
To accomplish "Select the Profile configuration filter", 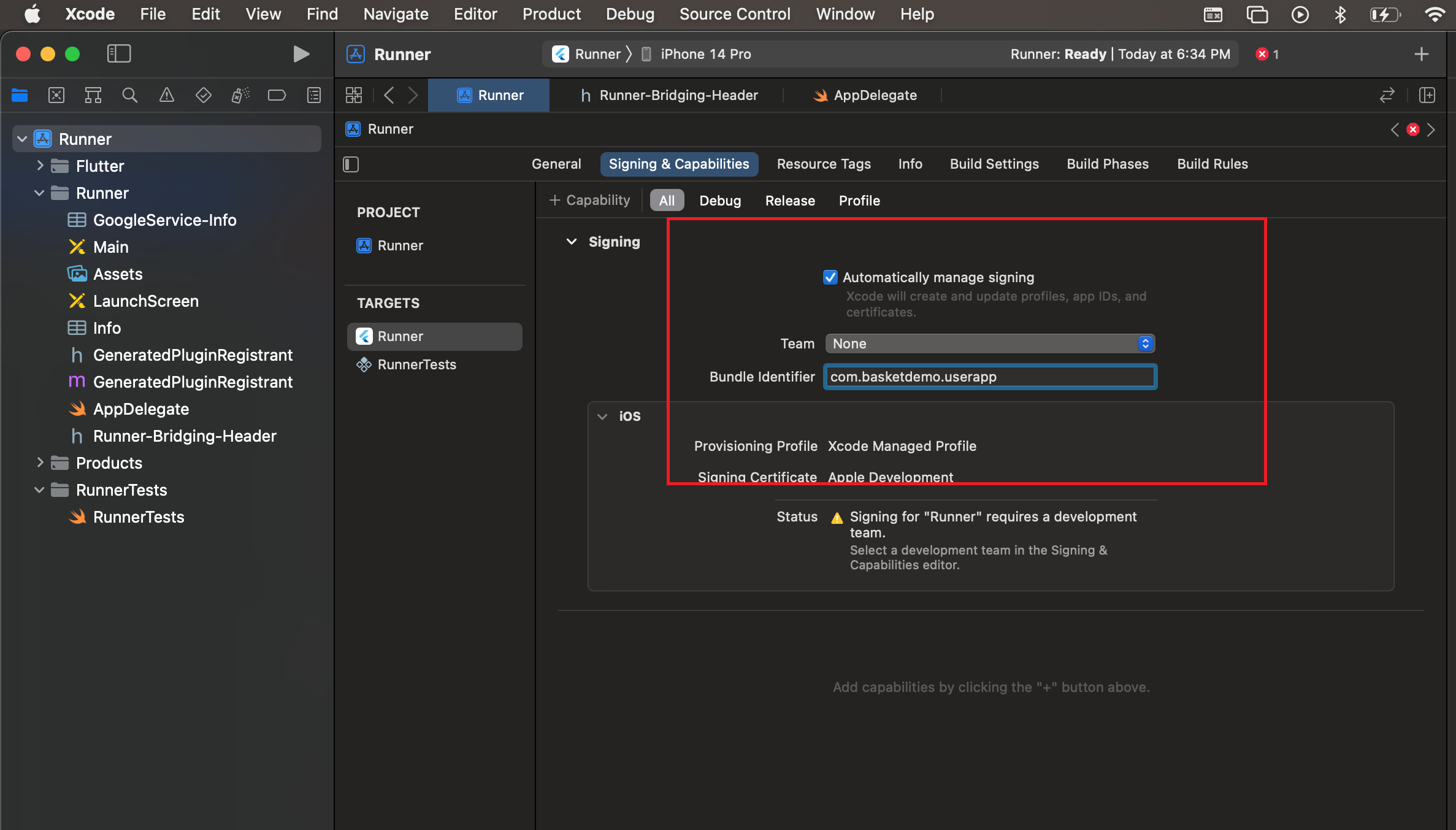I will 859,201.
